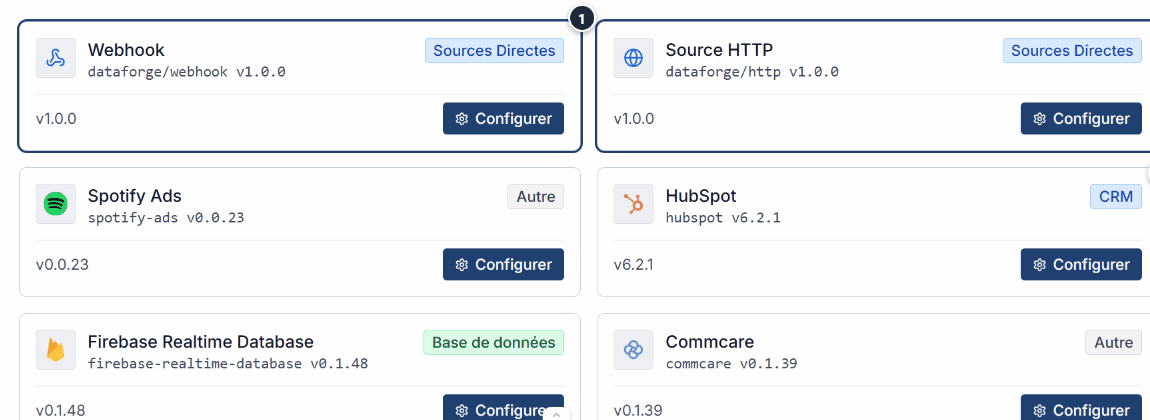Click the Source HTTP globe icon
This screenshot has height=420, width=1150.
click(633, 58)
